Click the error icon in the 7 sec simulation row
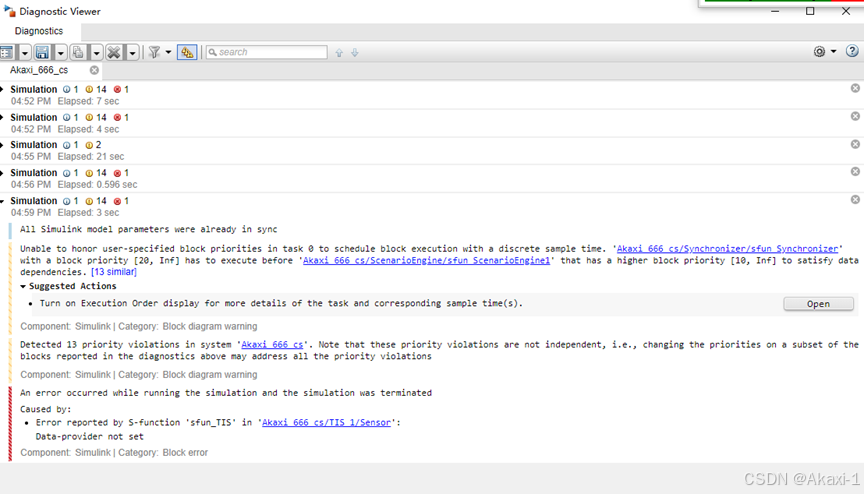This screenshot has width=864, height=494. tap(117, 89)
